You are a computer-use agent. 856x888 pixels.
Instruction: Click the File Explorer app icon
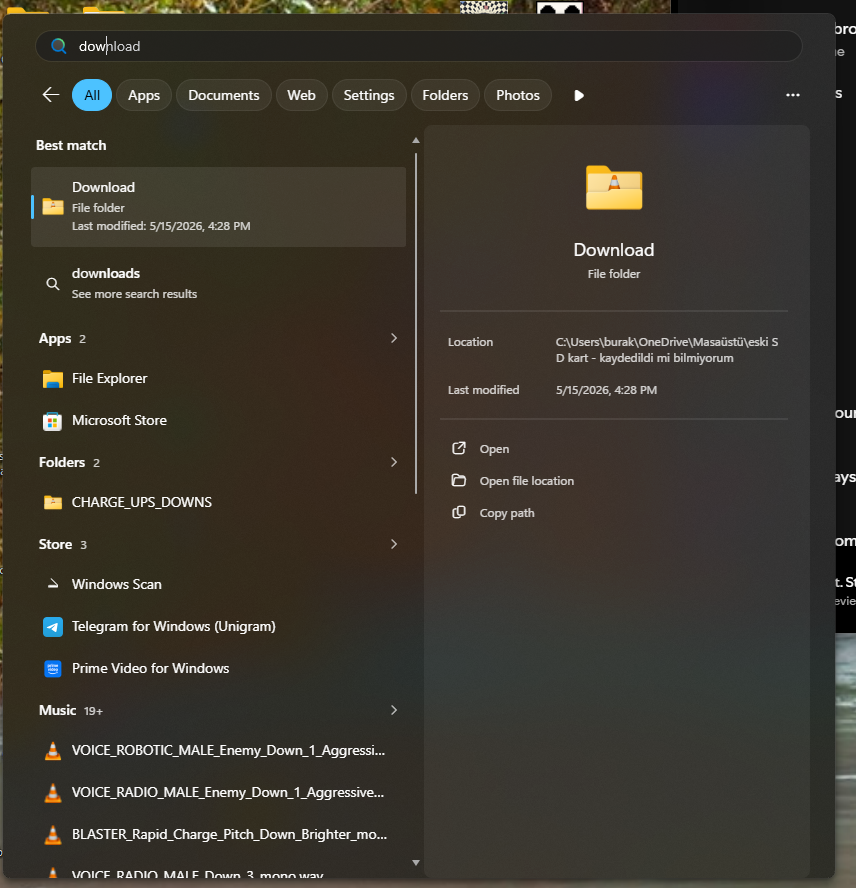[x=53, y=378]
